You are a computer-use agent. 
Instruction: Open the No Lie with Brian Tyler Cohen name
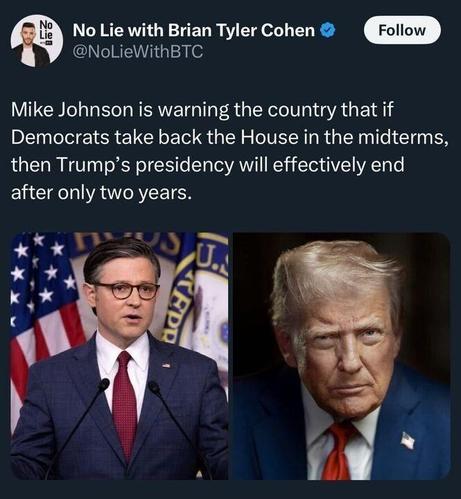(x=194, y=30)
